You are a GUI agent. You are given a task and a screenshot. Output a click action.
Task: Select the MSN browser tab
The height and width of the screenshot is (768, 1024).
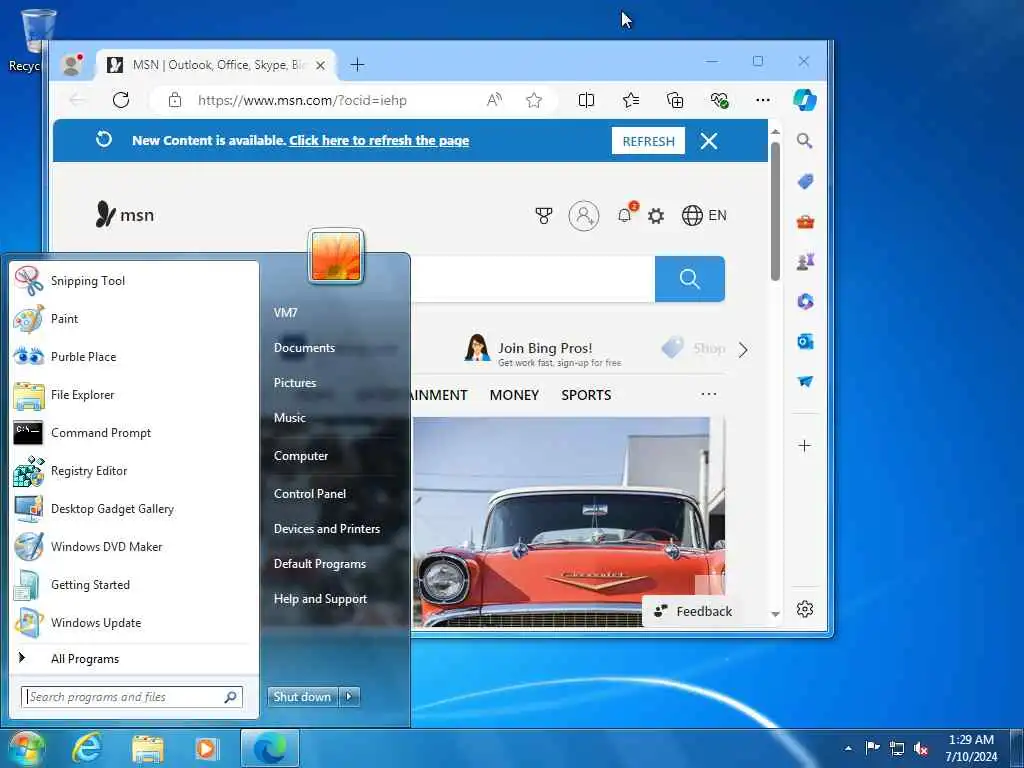pos(216,65)
